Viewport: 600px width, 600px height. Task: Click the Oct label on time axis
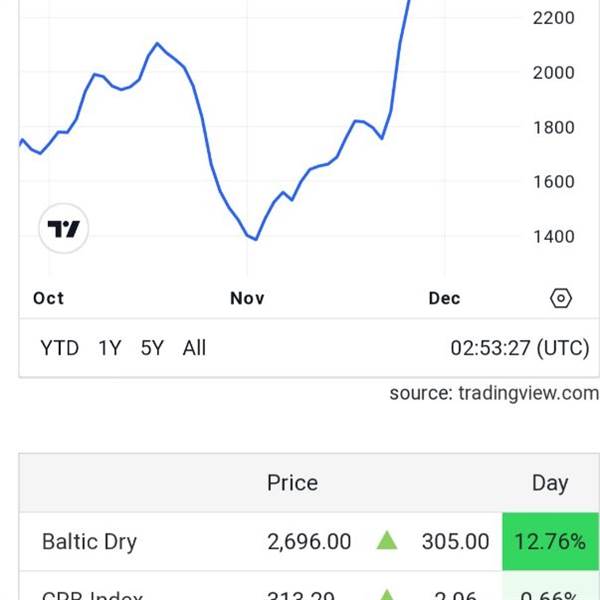pos(48,298)
